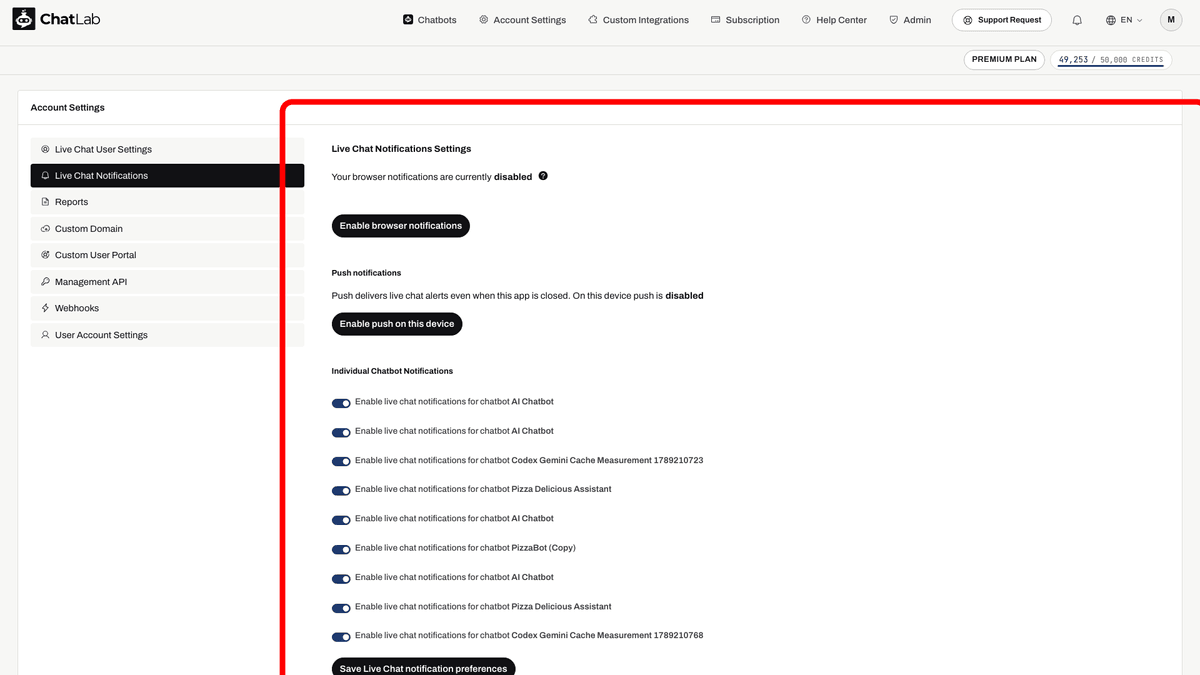1200x675 pixels.
Task: Click the Help Center question icon
Action: click(806, 19)
